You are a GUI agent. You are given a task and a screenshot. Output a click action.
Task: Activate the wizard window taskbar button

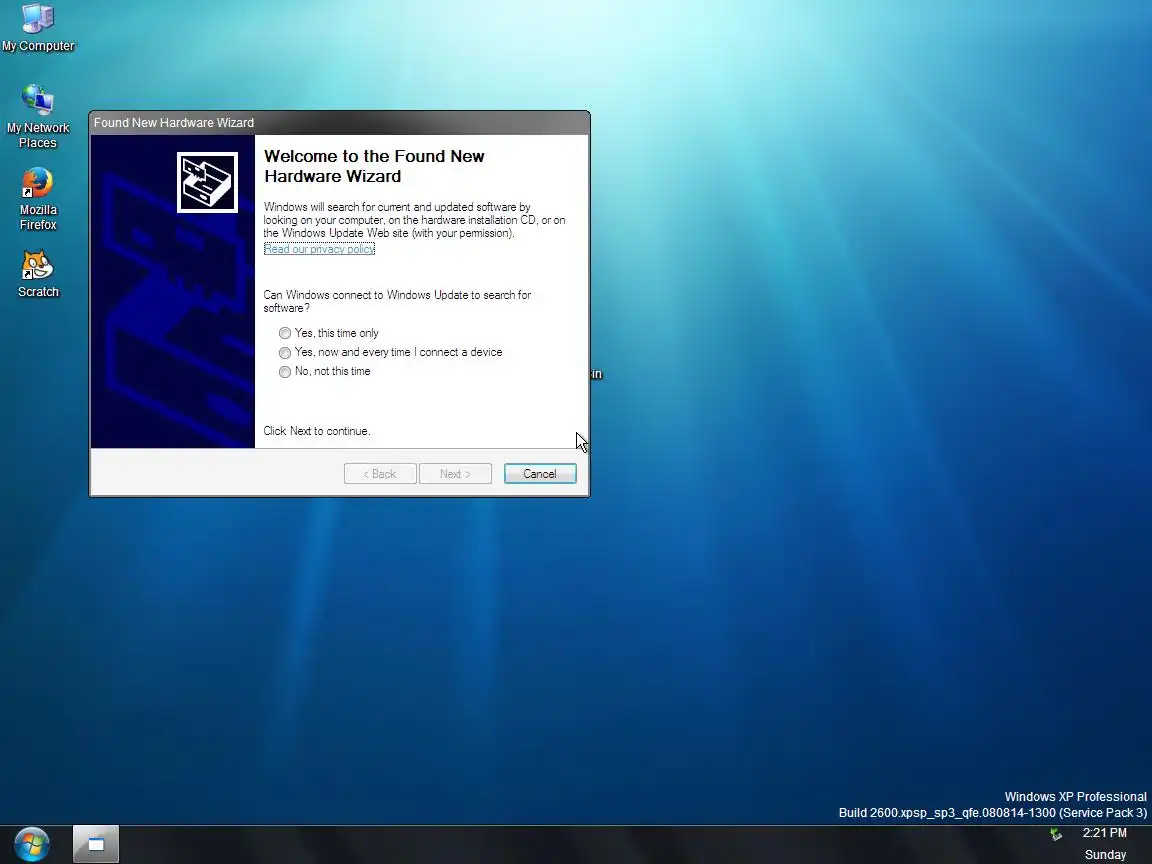click(96, 844)
